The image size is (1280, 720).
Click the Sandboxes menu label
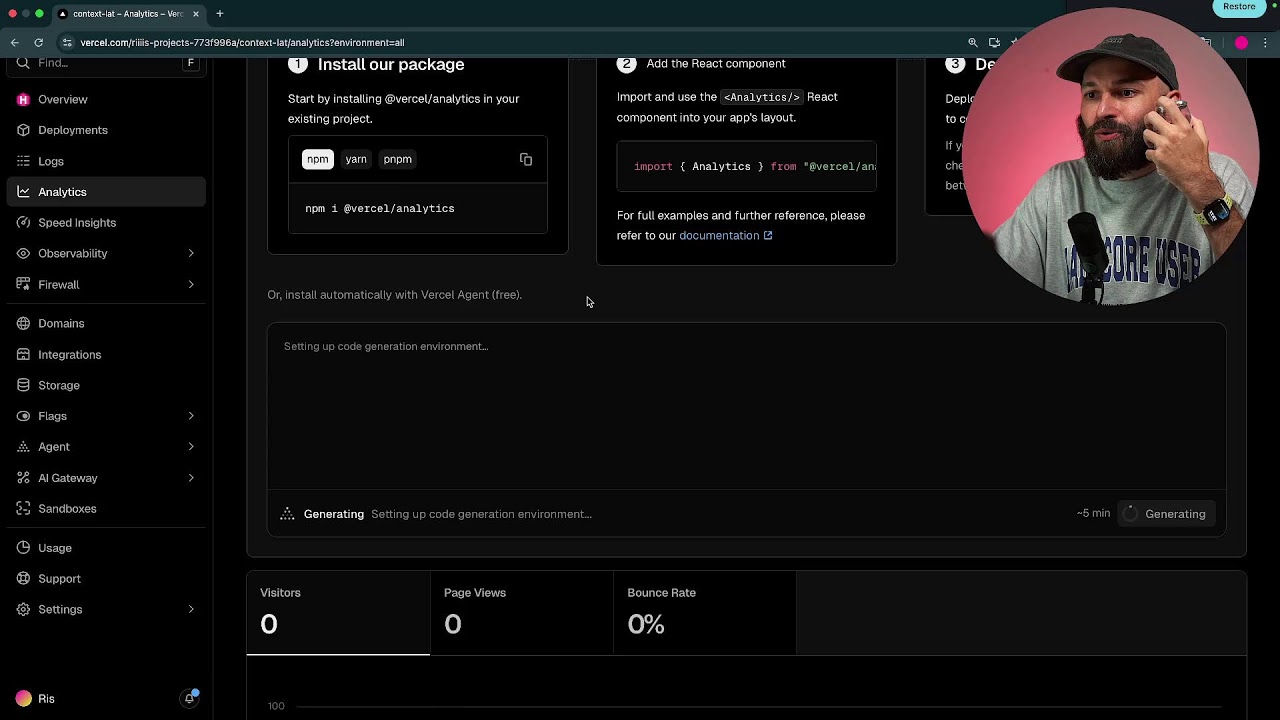(67, 509)
